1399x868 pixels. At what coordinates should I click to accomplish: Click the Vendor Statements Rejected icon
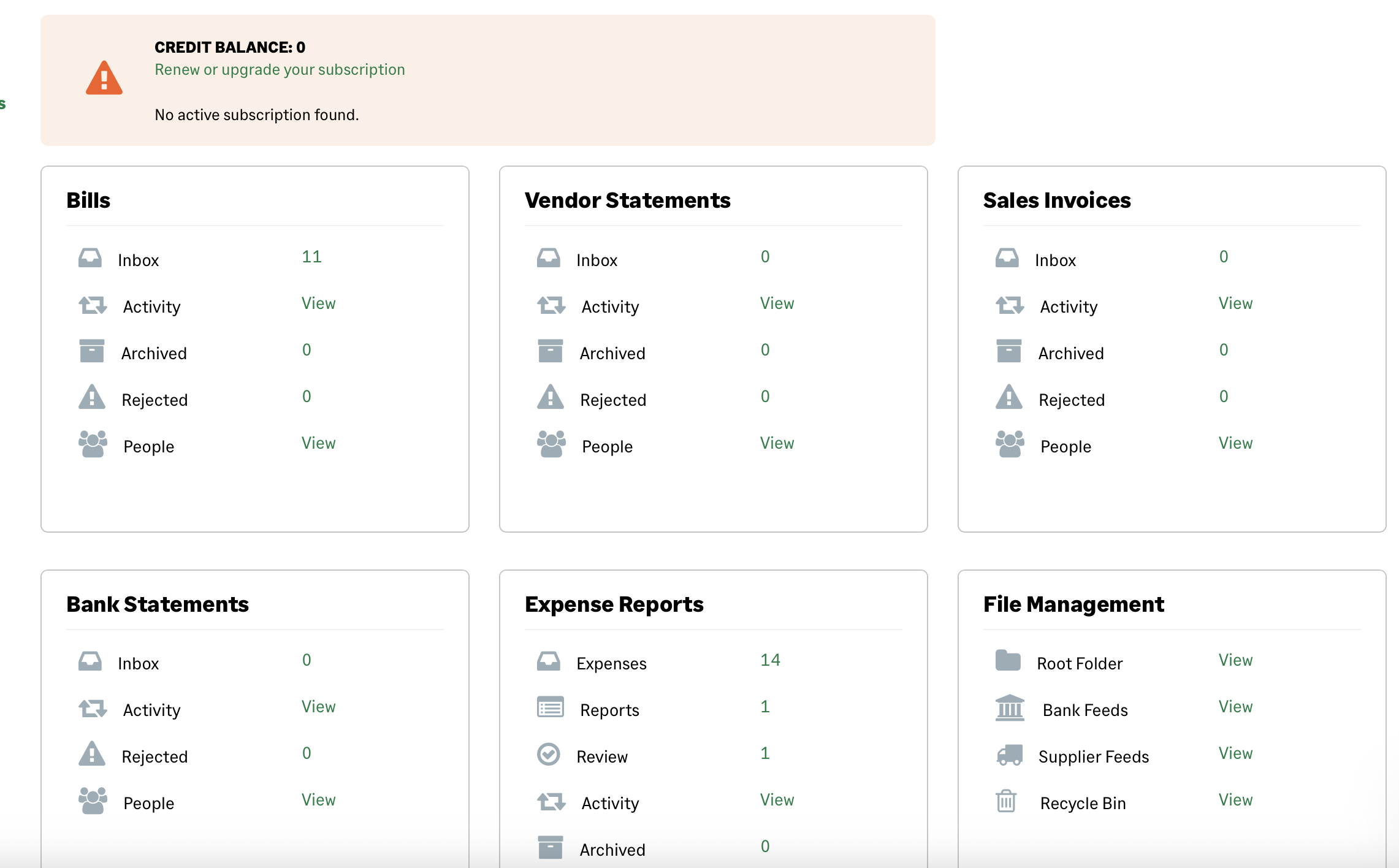click(x=551, y=397)
